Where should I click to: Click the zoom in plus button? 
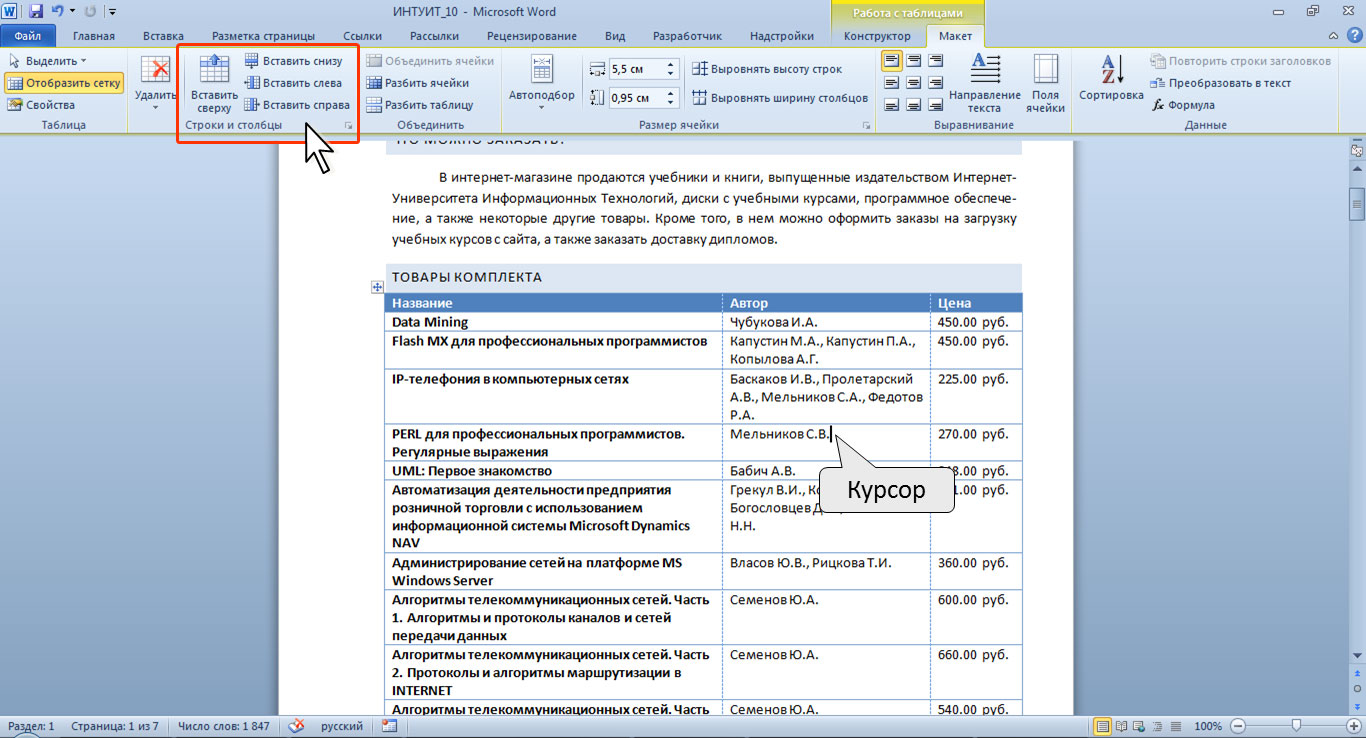point(1353,726)
